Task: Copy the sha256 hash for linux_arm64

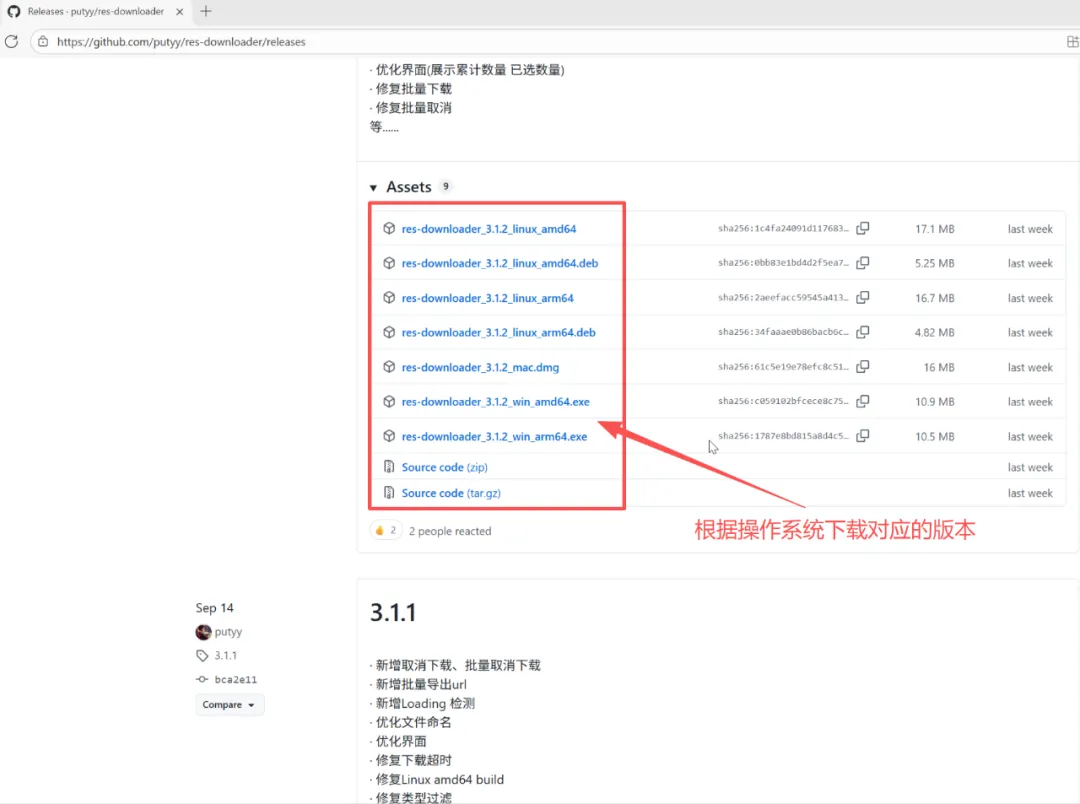Action: (862, 298)
